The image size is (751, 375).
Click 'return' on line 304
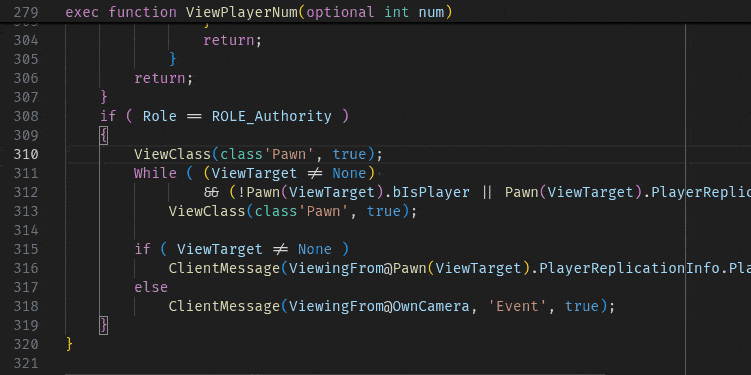[x=228, y=40]
